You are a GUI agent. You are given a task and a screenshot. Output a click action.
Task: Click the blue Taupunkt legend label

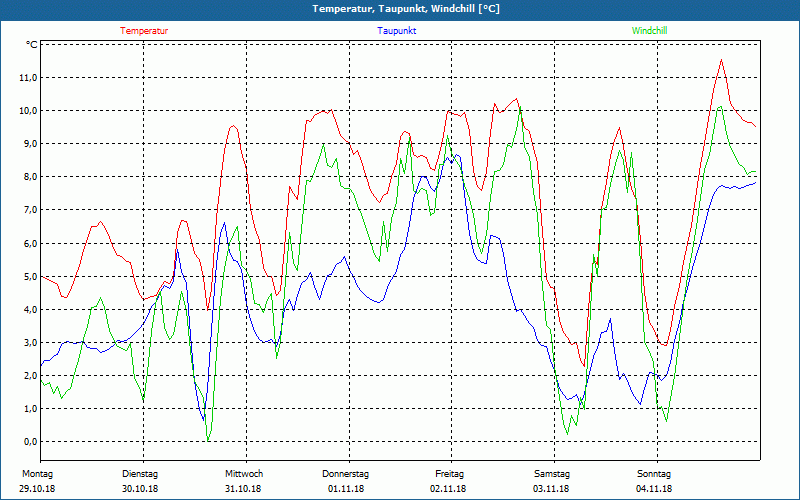tap(396, 31)
